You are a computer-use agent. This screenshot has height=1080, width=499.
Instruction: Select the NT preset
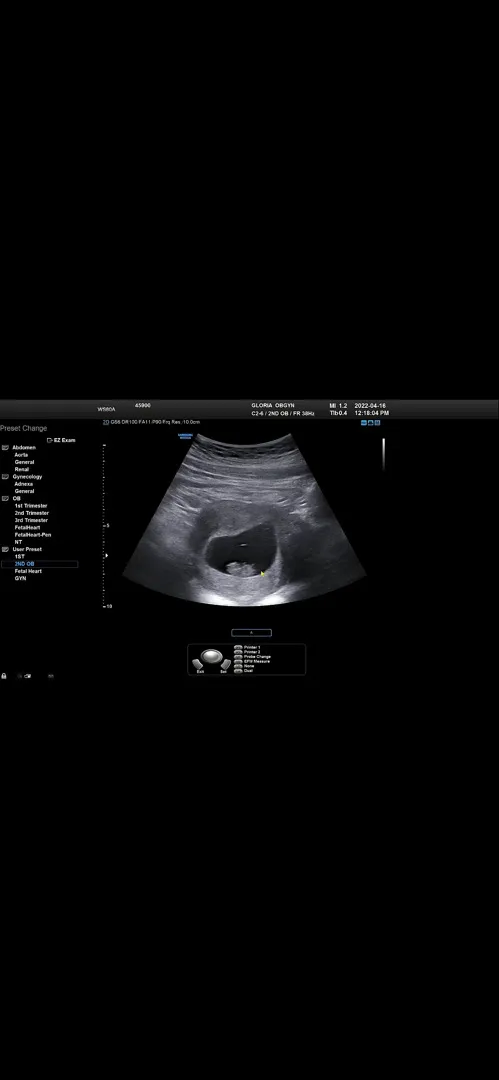pos(19,542)
